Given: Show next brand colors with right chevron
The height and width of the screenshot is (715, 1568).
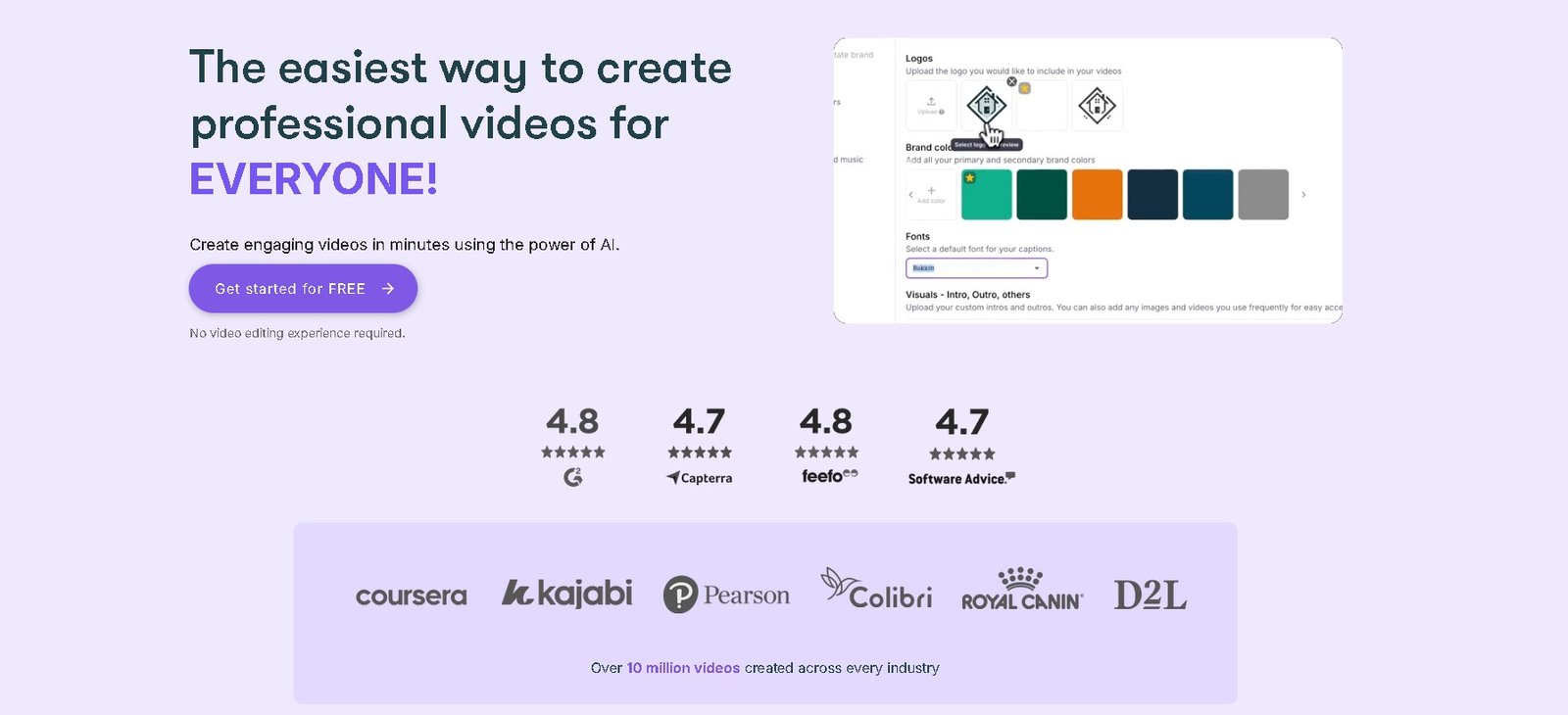Looking at the screenshot, I should coord(1302,195).
